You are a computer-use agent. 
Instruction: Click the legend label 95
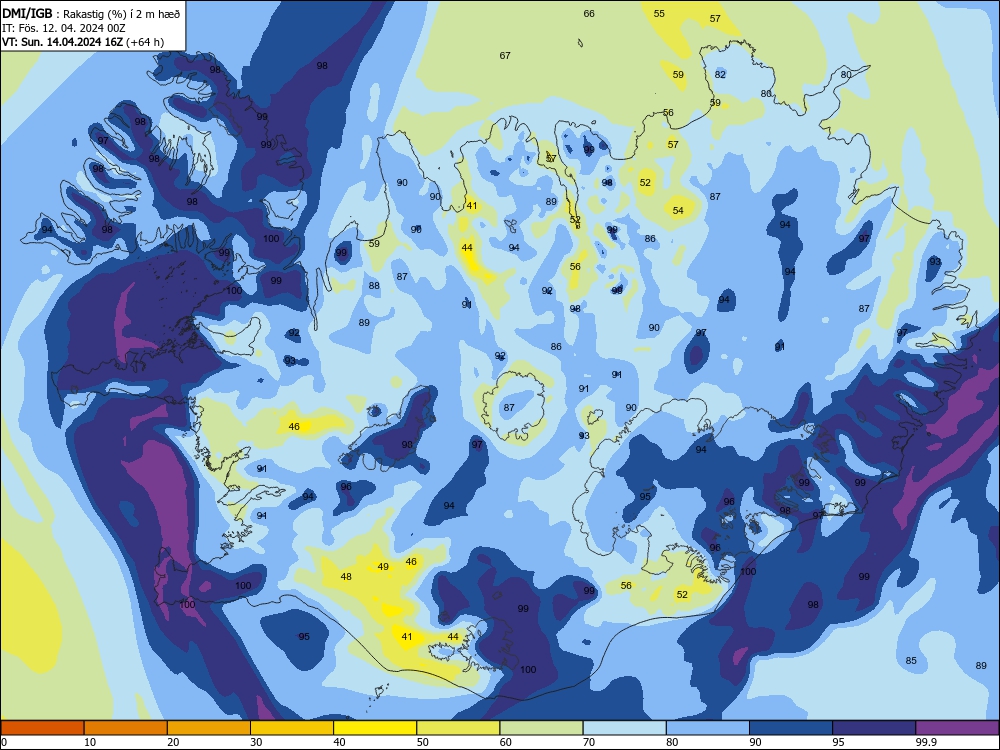[838, 742]
